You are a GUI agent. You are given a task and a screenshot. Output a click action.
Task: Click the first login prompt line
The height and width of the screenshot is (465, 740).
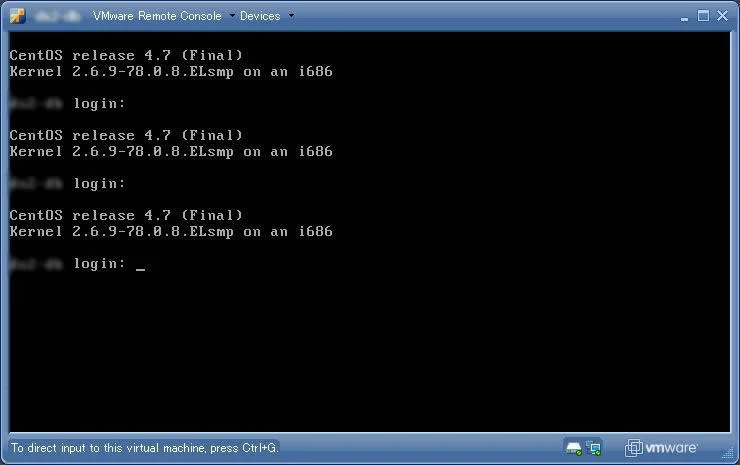click(x=99, y=104)
